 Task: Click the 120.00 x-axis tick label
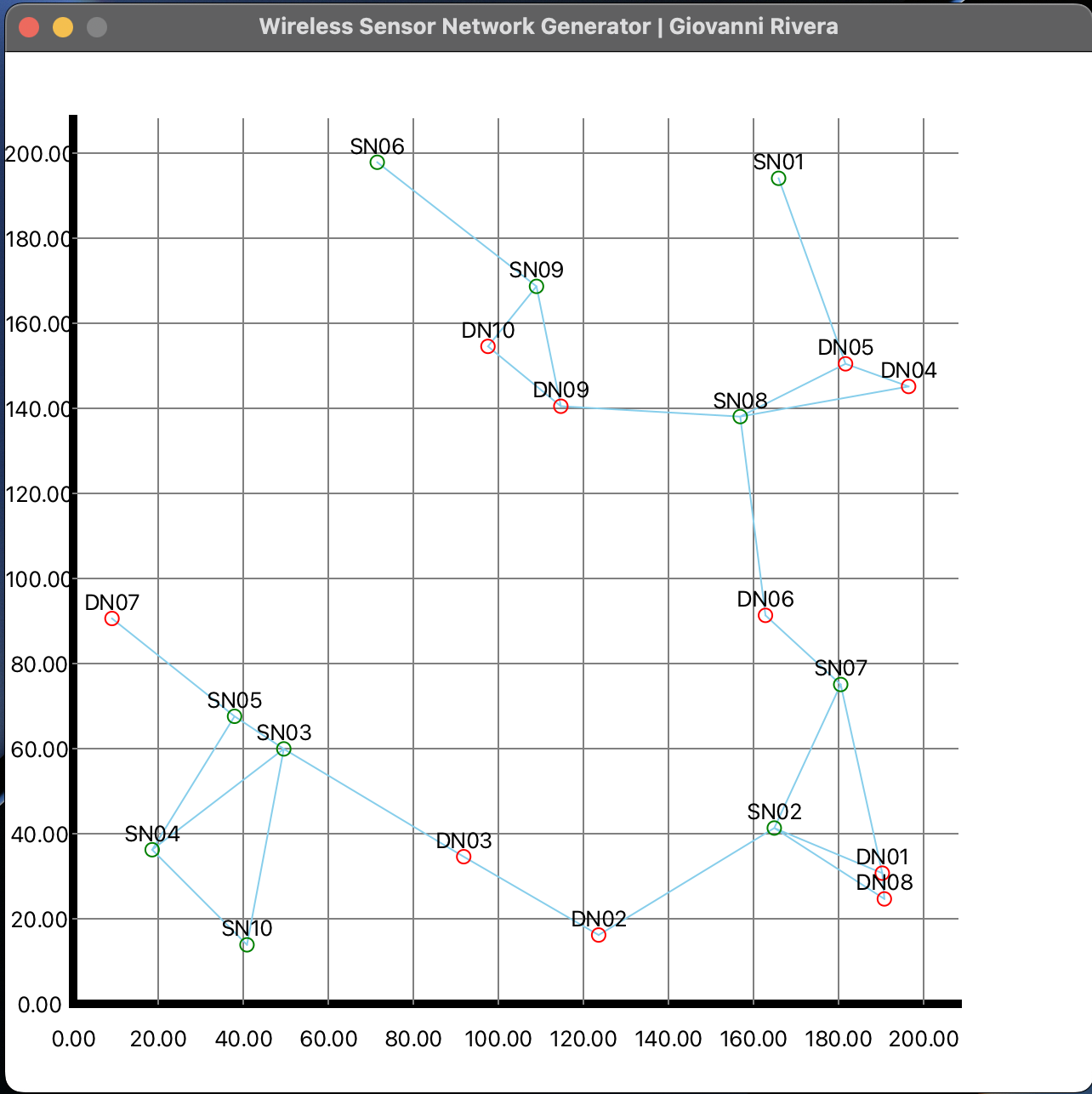583,1039
